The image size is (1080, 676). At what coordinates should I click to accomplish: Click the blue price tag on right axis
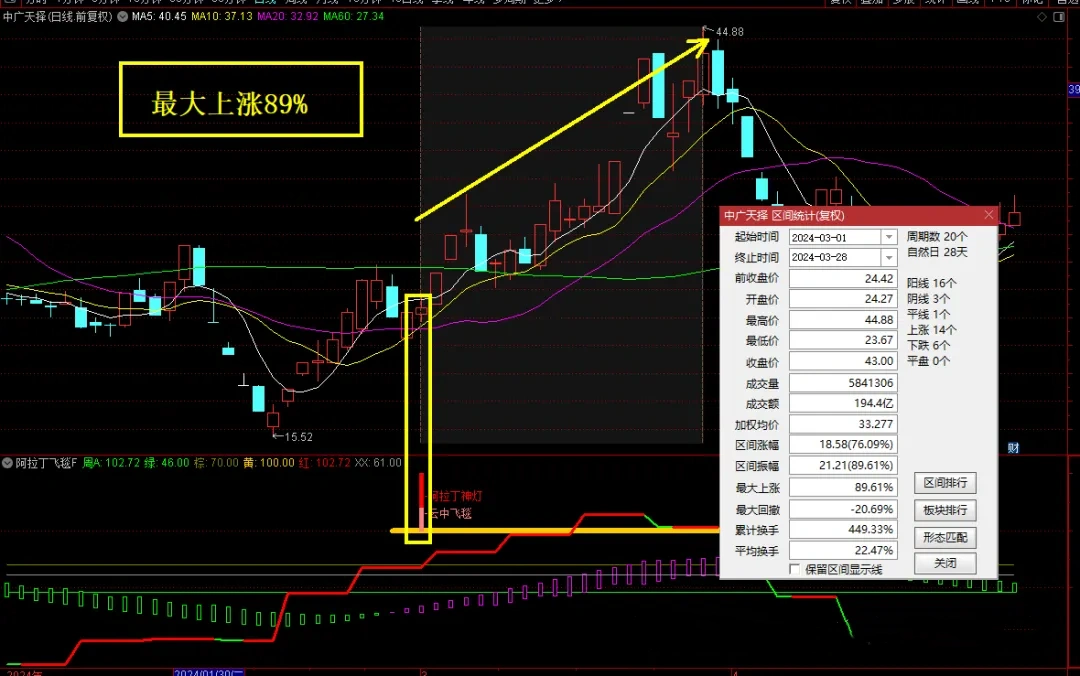tap(1074, 90)
